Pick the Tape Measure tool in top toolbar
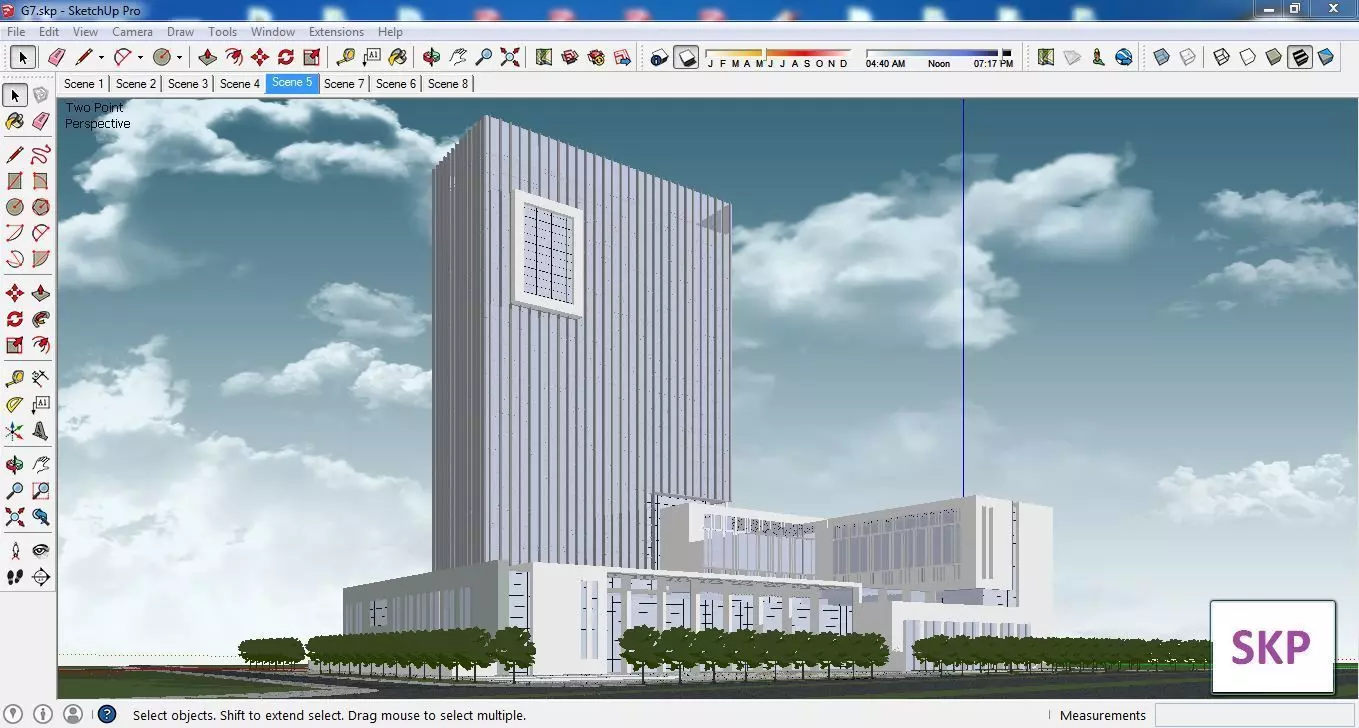 [x=346, y=57]
